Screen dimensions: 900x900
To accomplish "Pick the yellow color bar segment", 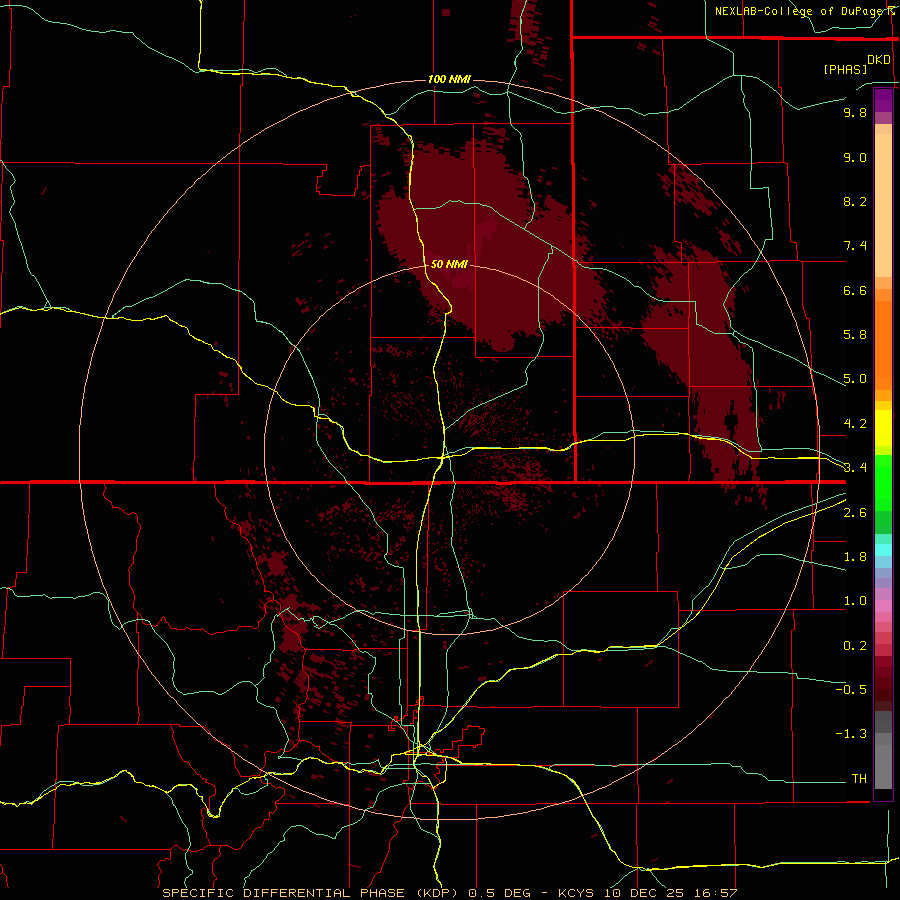I will (883, 428).
